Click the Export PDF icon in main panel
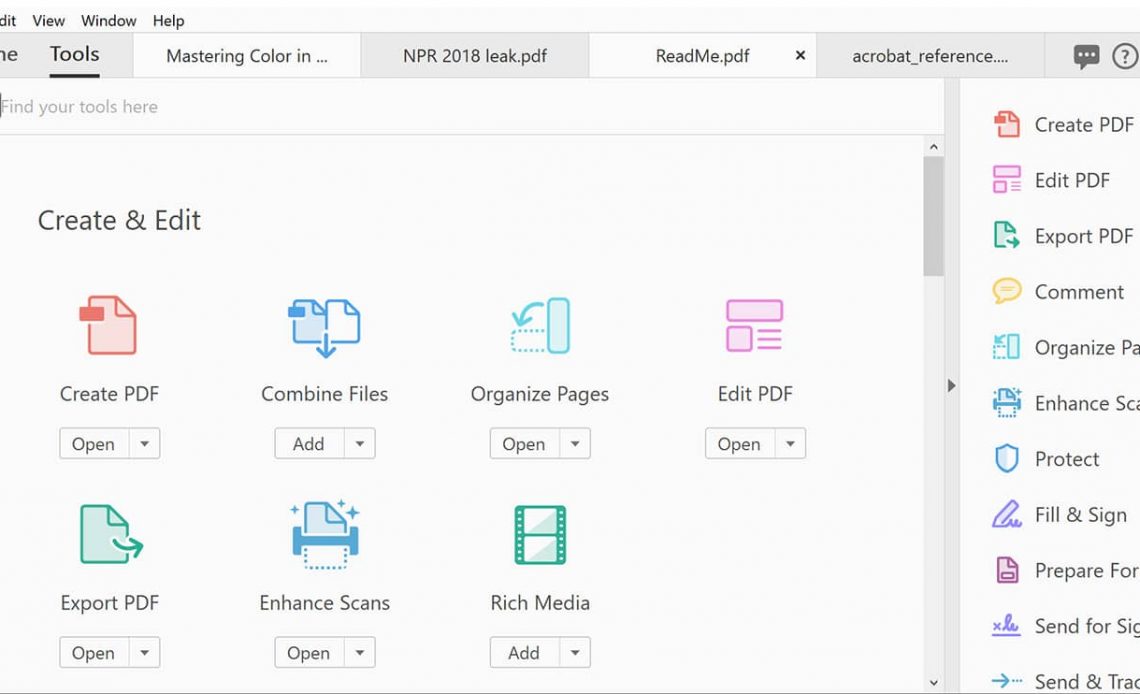The width and height of the screenshot is (1140, 694). pyautogui.click(x=110, y=534)
